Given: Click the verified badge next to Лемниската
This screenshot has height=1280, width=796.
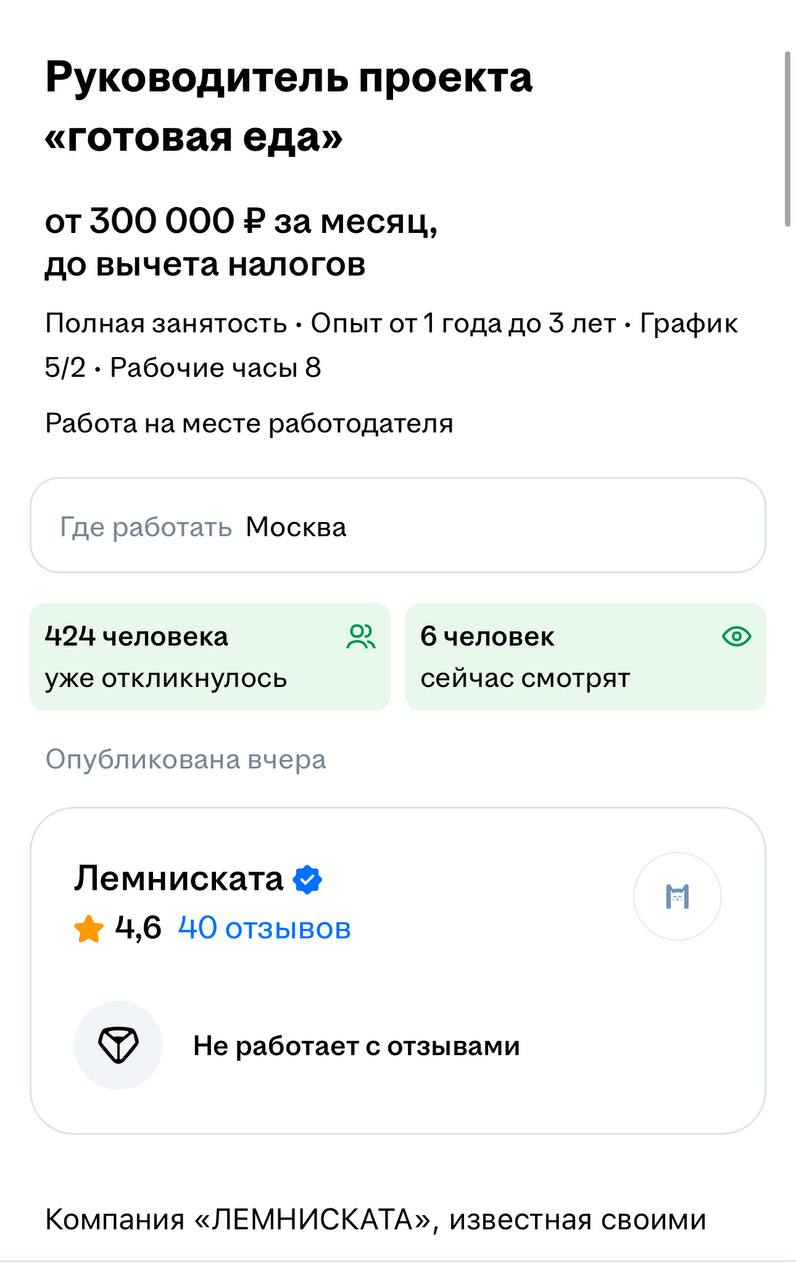Looking at the screenshot, I should tap(308, 880).
